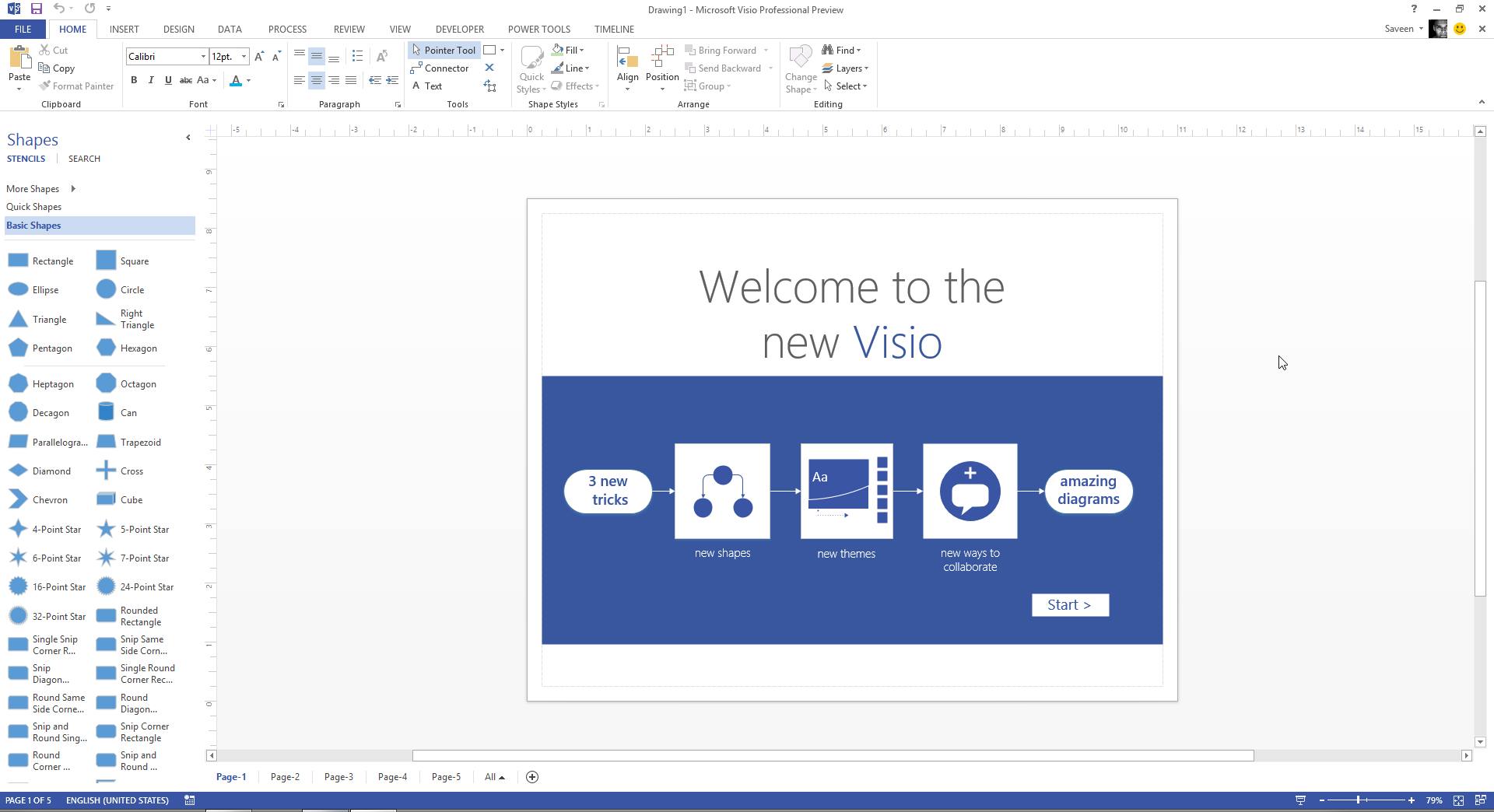Click the Decrease Indent icon

[375, 80]
